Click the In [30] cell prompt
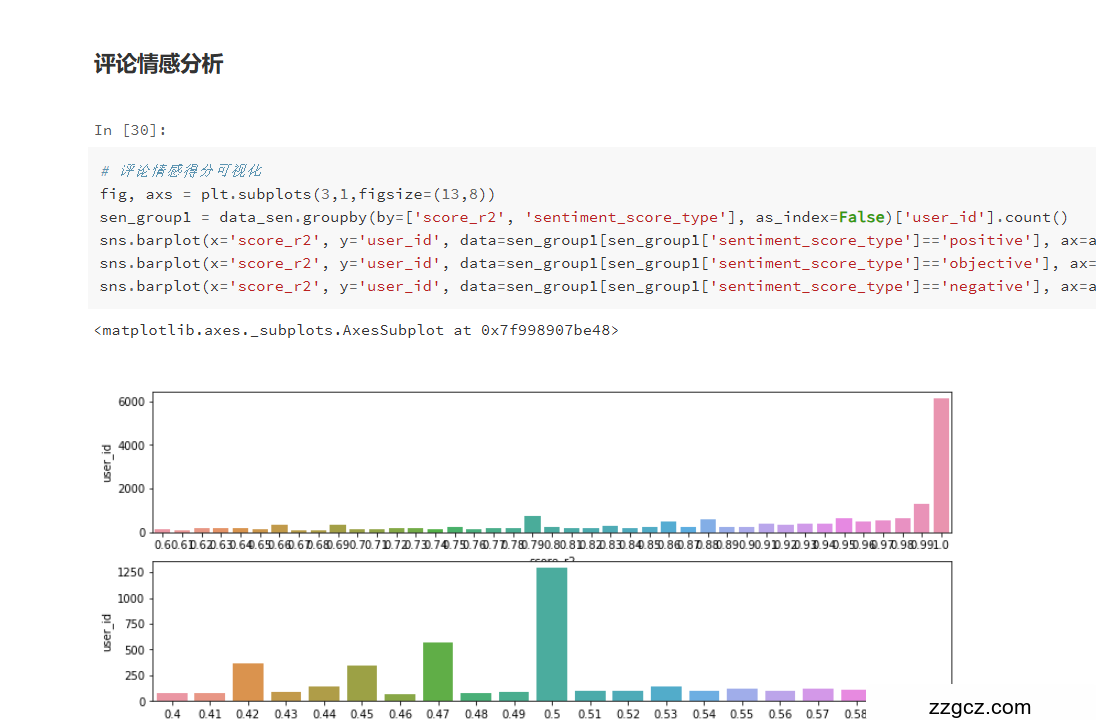The height and width of the screenshot is (720, 1096). pyautogui.click(x=131, y=130)
